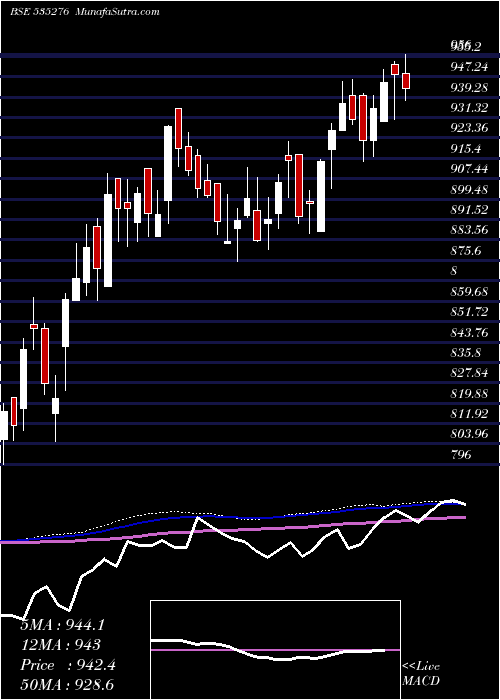
Task: Click the 891.52 price axis label
Action: pyautogui.click(x=469, y=210)
